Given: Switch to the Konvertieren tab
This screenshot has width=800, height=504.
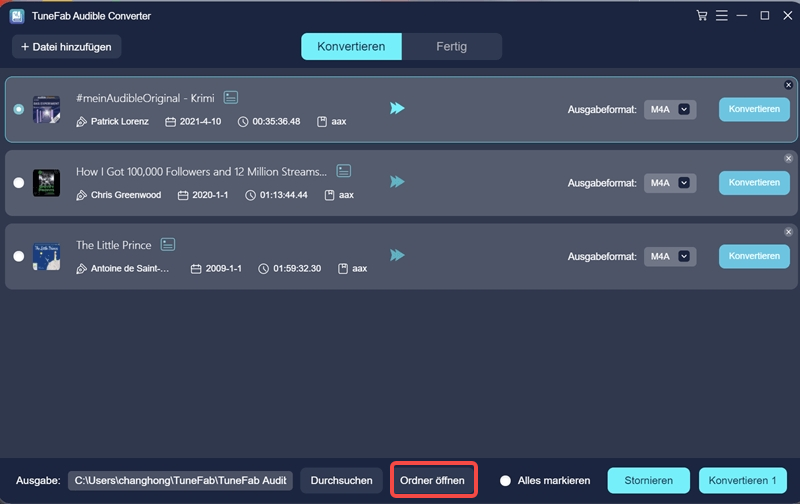Looking at the screenshot, I should [351, 46].
